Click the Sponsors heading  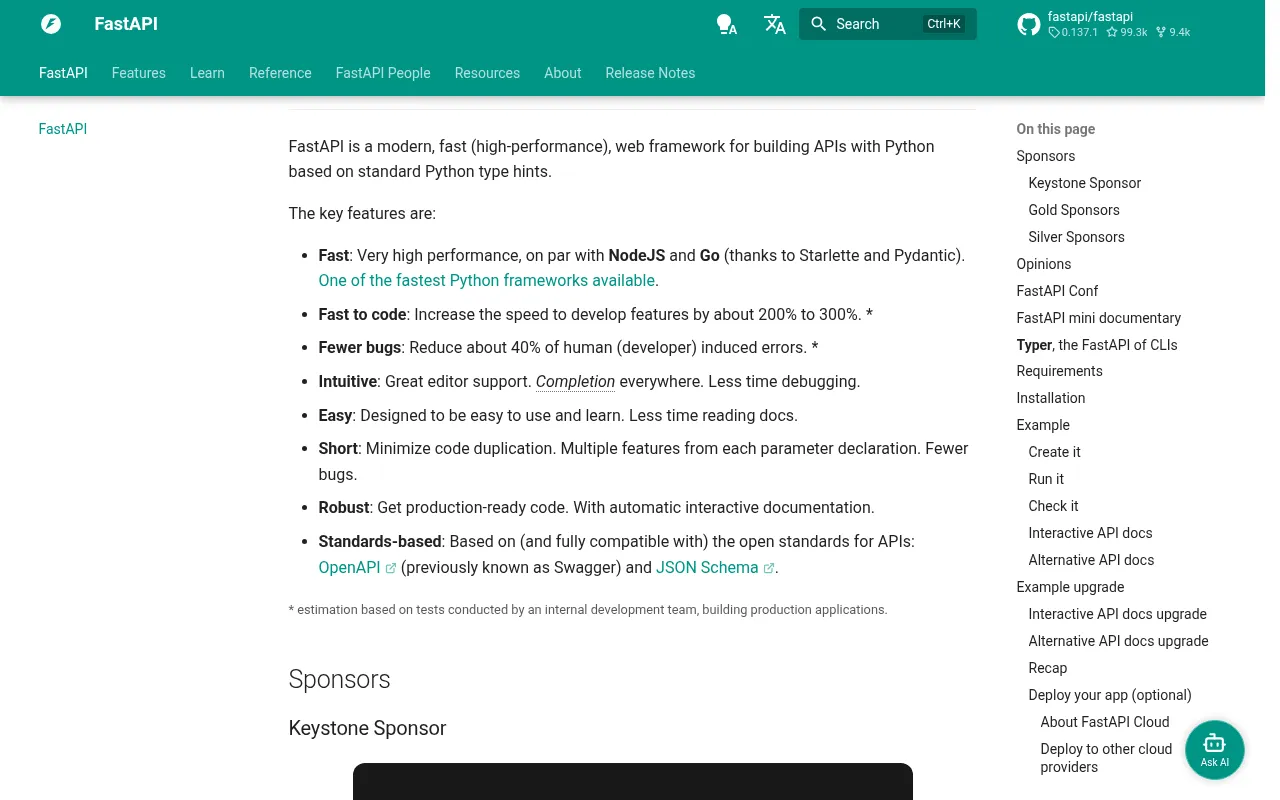point(339,679)
